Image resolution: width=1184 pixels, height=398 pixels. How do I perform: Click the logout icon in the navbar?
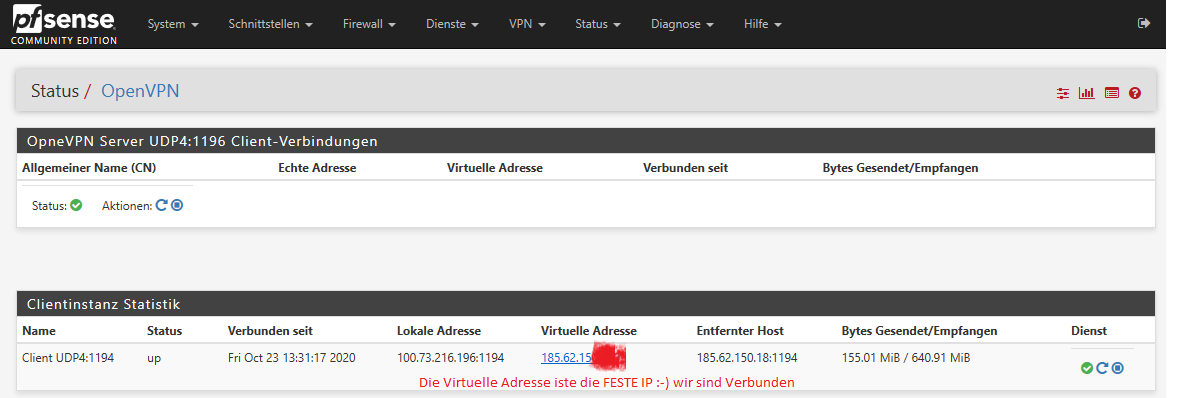(x=1144, y=23)
